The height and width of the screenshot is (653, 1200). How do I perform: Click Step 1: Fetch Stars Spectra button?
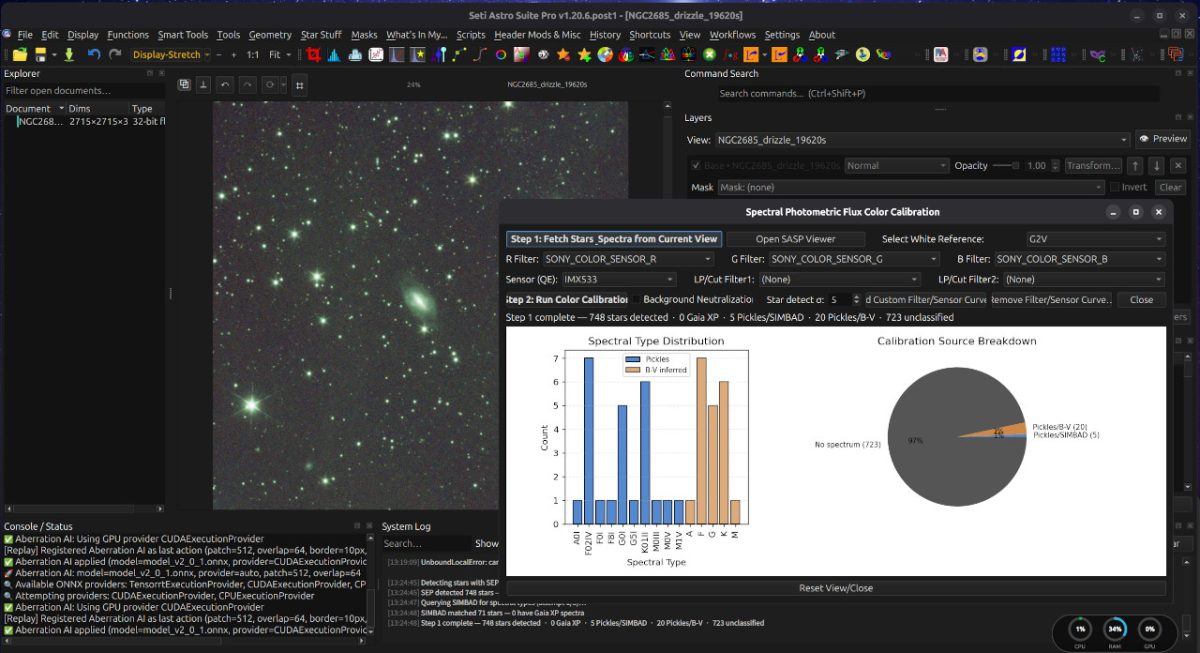pyautogui.click(x=614, y=239)
